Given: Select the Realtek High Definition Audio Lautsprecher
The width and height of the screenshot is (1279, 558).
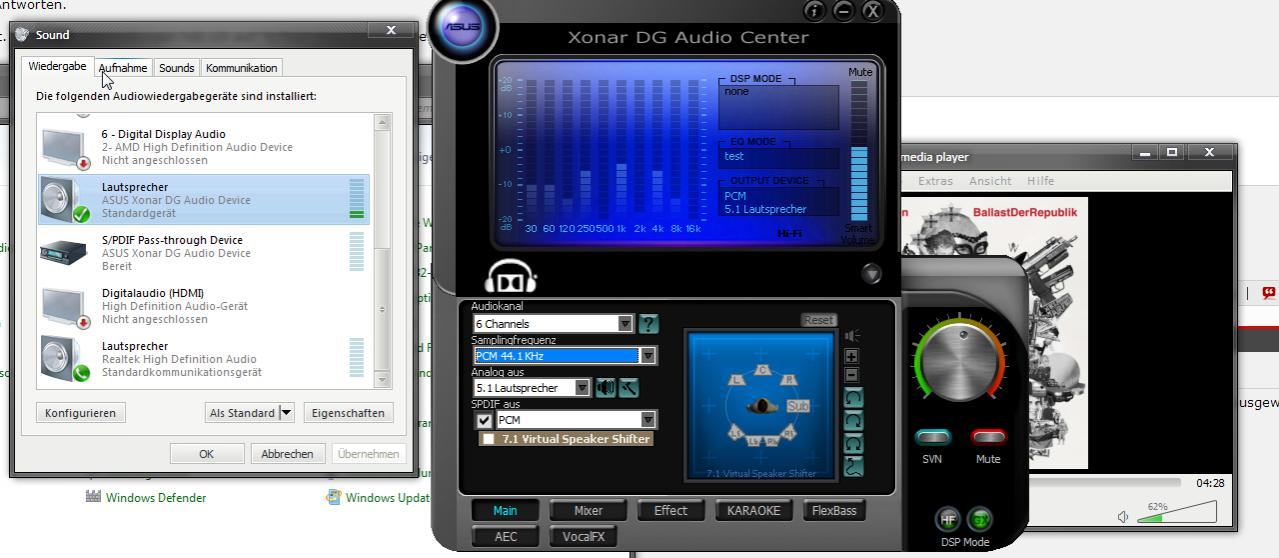Looking at the screenshot, I should (x=204, y=358).
